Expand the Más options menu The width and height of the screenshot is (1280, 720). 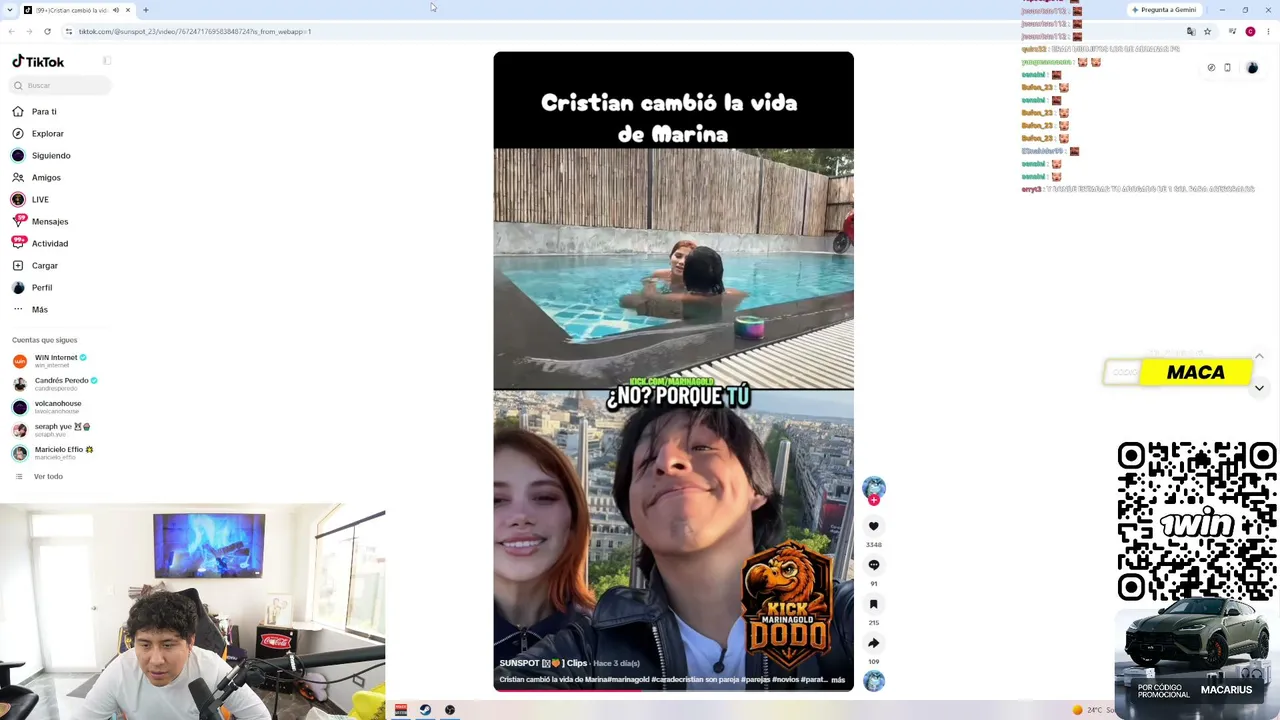point(40,309)
